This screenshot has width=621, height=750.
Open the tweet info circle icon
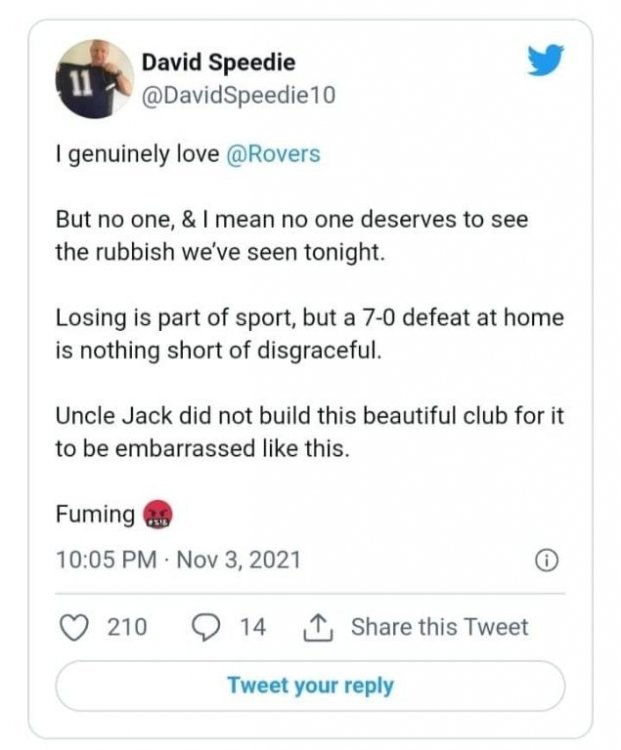[x=546, y=562]
